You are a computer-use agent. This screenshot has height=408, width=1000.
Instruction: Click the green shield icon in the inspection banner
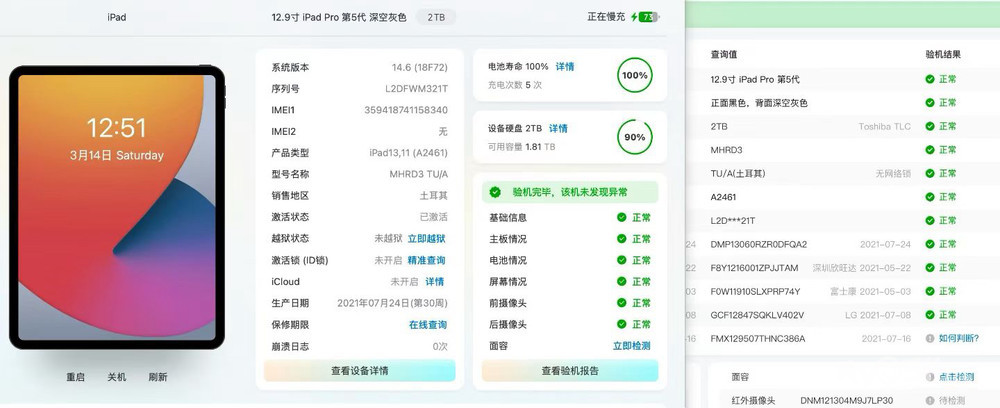[495, 192]
